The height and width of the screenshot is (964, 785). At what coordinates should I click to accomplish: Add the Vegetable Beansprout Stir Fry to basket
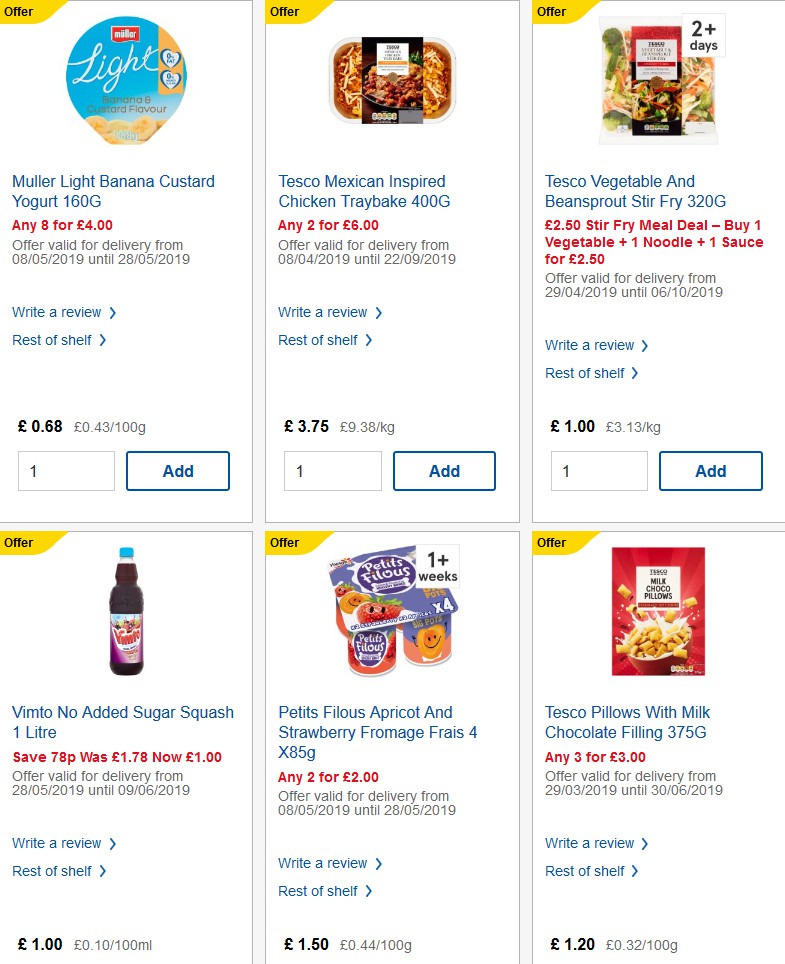[x=710, y=470]
